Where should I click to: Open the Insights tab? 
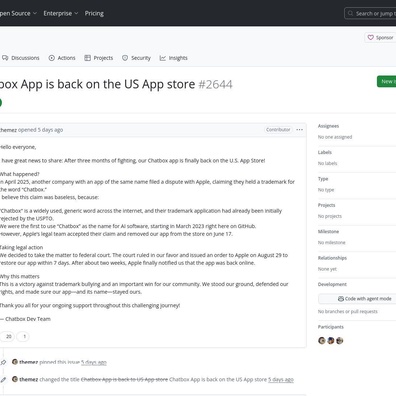[x=174, y=58]
